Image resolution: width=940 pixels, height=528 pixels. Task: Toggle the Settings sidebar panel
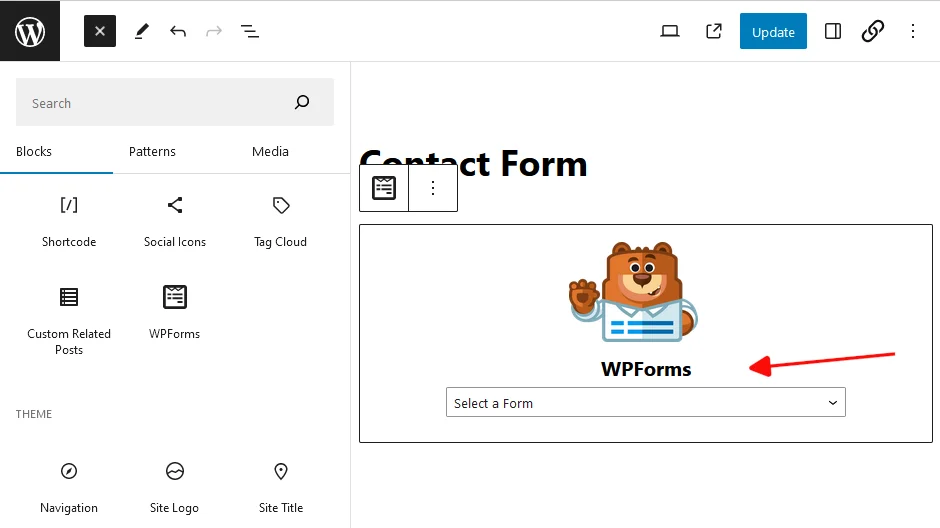pos(833,31)
